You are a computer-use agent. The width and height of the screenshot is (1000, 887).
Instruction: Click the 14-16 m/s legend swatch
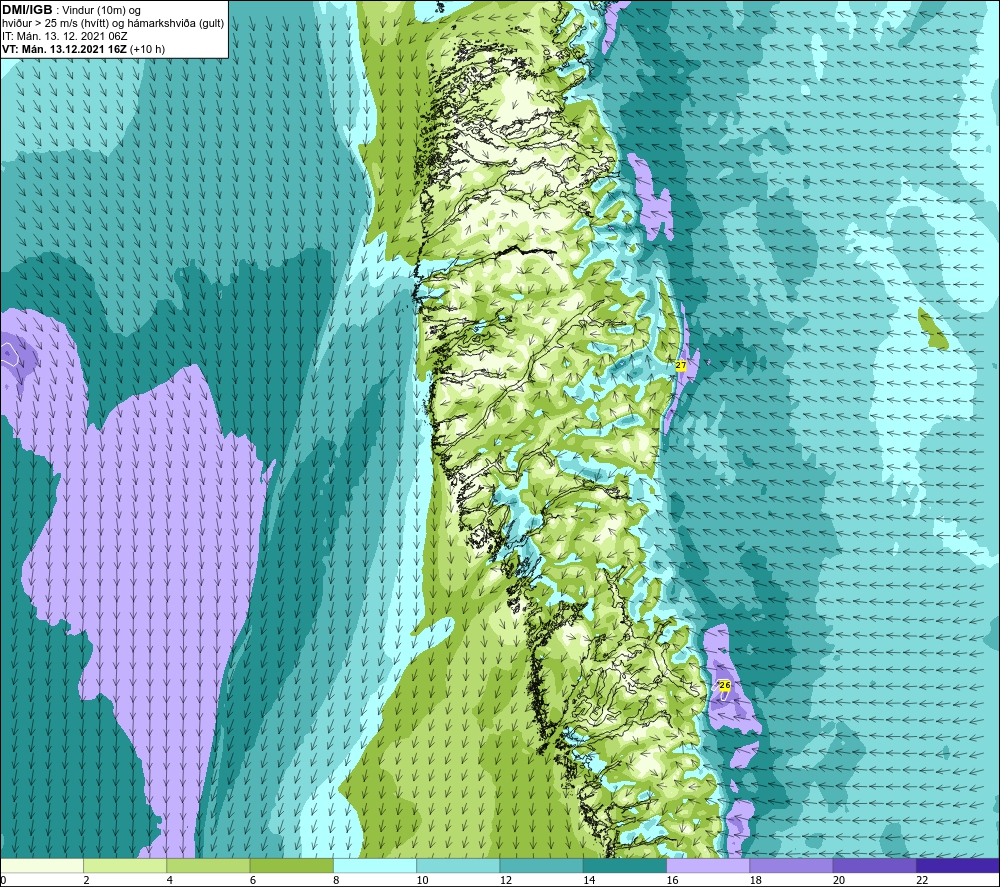pos(625,866)
